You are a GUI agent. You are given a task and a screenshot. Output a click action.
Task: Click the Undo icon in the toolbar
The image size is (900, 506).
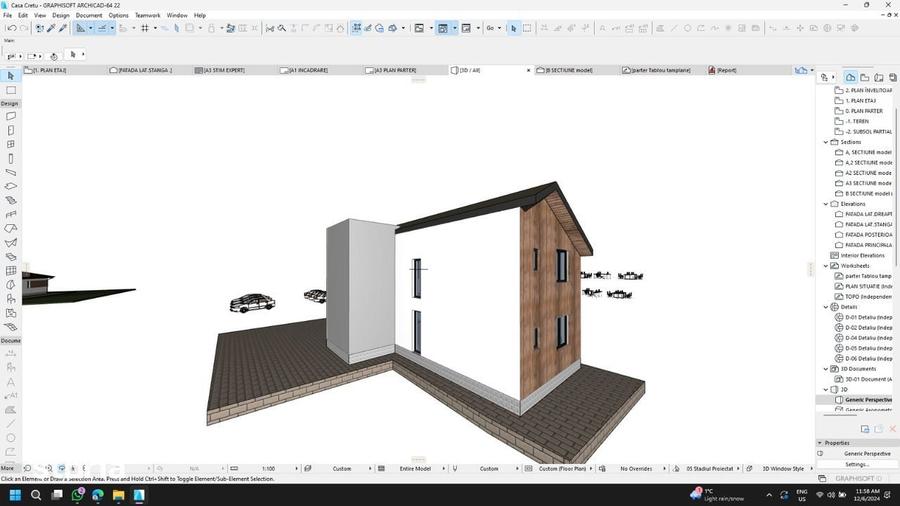click(11, 28)
